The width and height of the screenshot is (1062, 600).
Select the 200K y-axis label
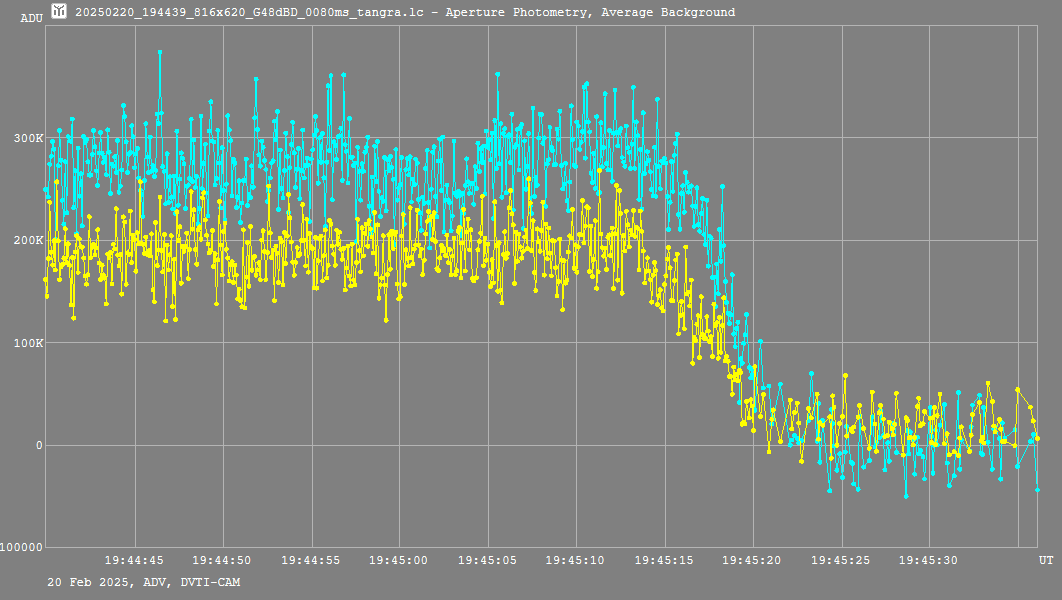tap(27, 240)
